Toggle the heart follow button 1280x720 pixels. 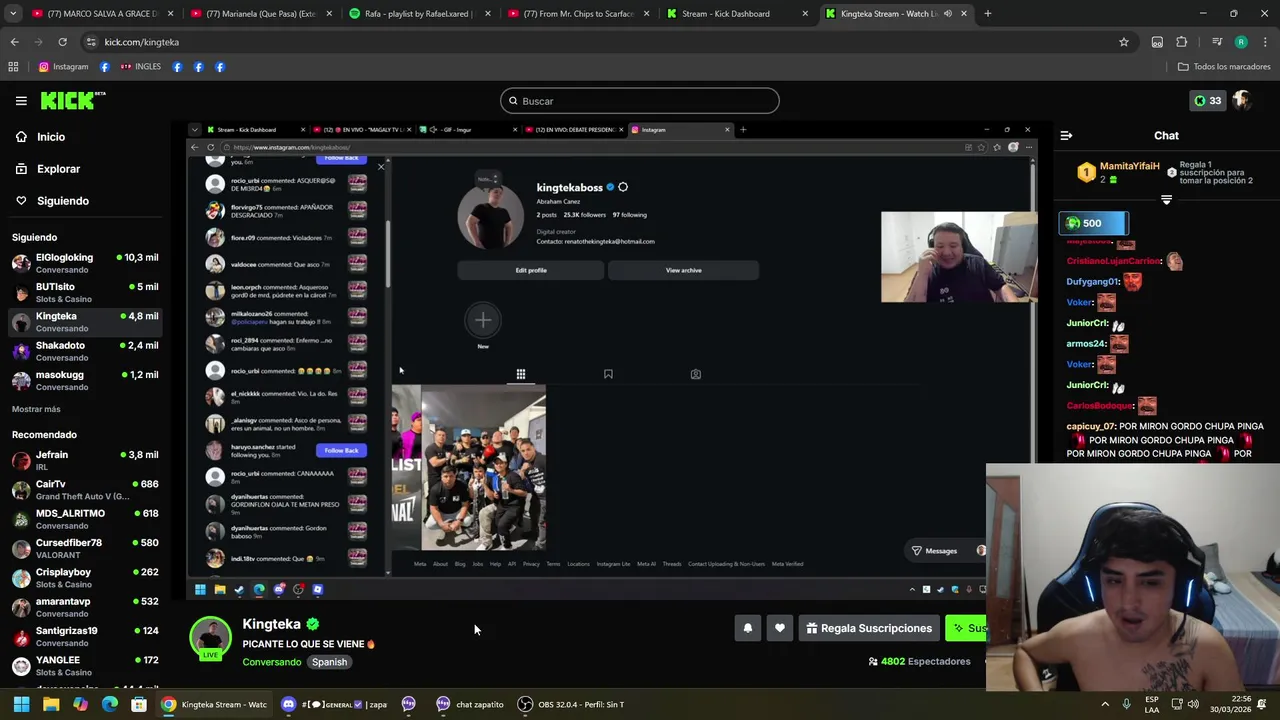[780, 628]
